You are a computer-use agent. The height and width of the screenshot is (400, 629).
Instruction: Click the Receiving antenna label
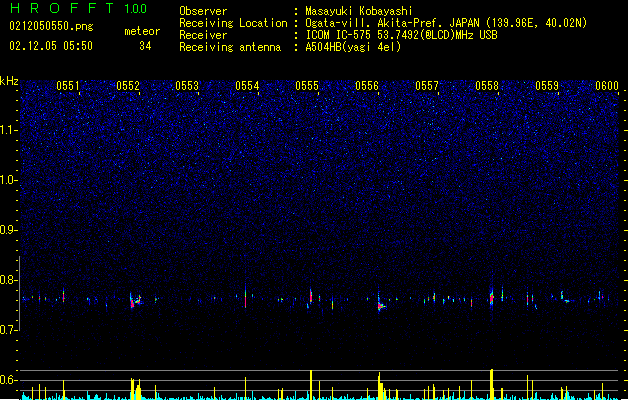(230, 47)
